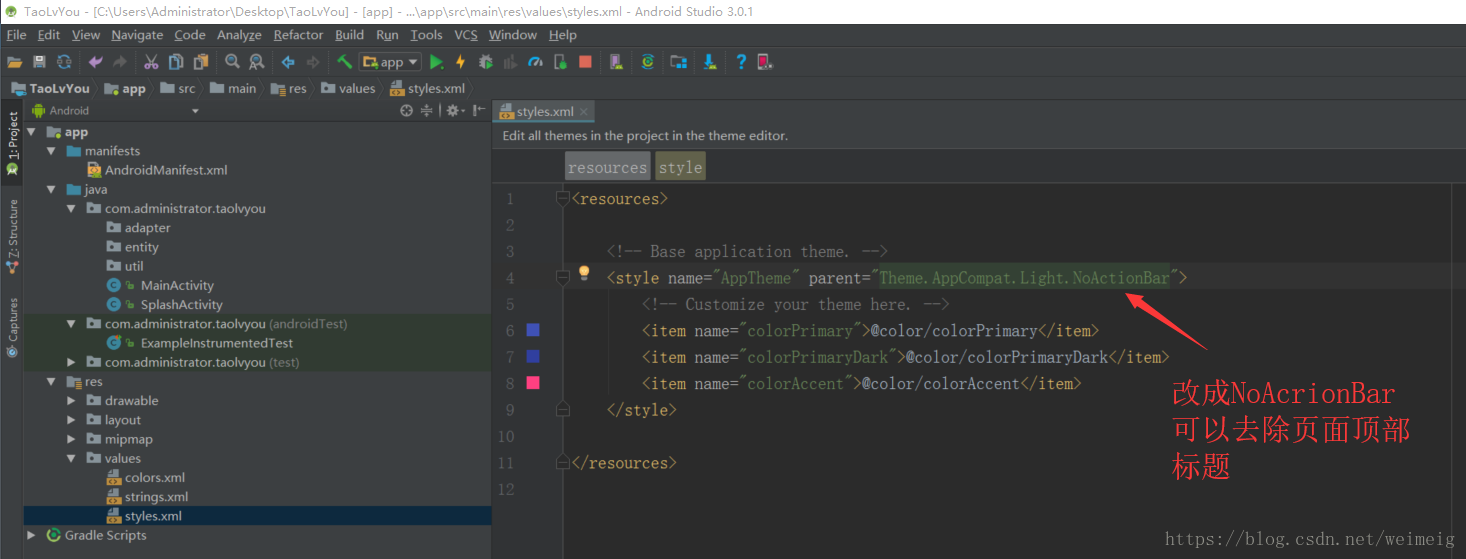Collapse the res folder
The image size is (1466, 559).
(52, 382)
